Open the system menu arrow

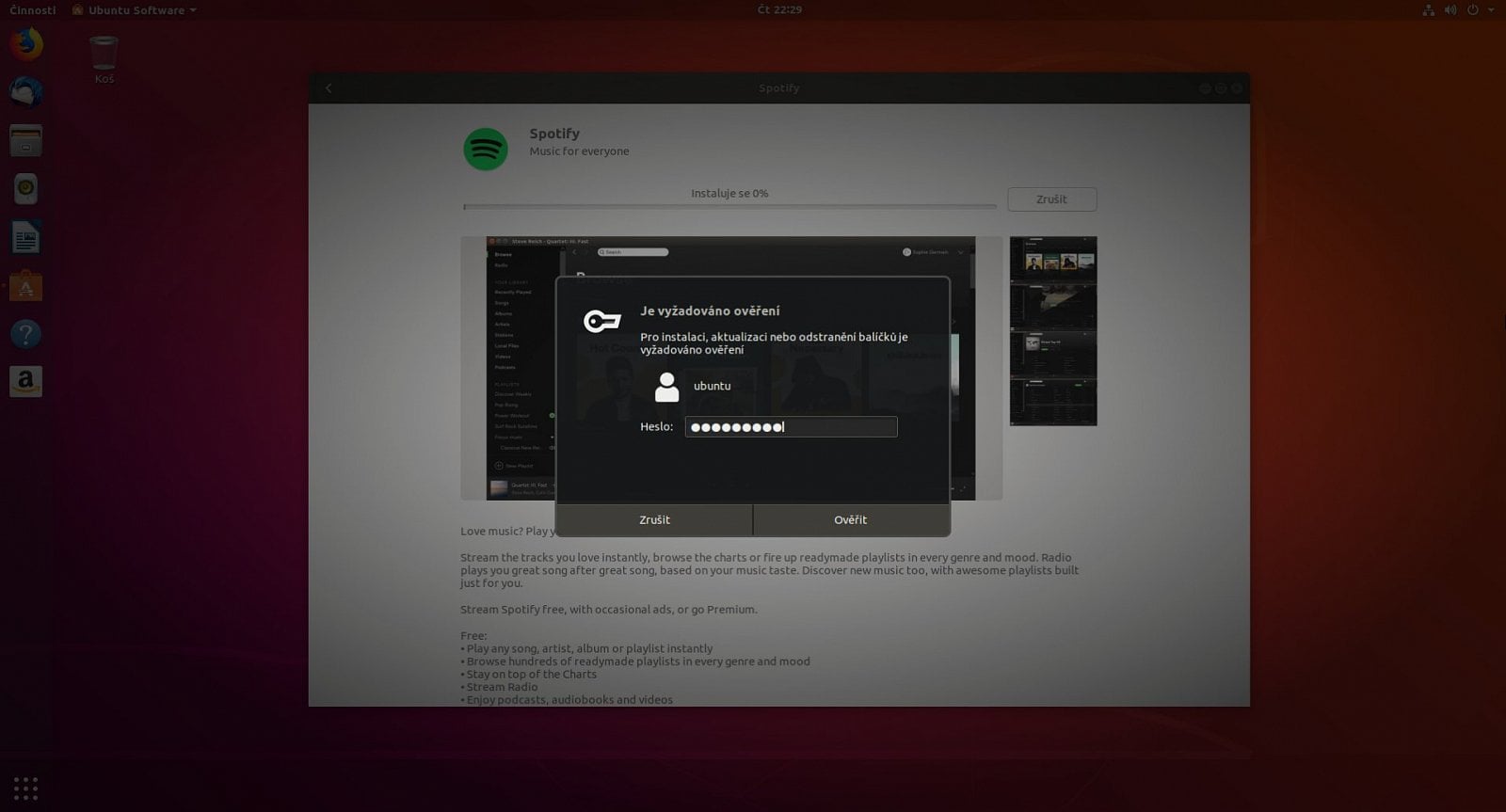(x=1491, y=10)
